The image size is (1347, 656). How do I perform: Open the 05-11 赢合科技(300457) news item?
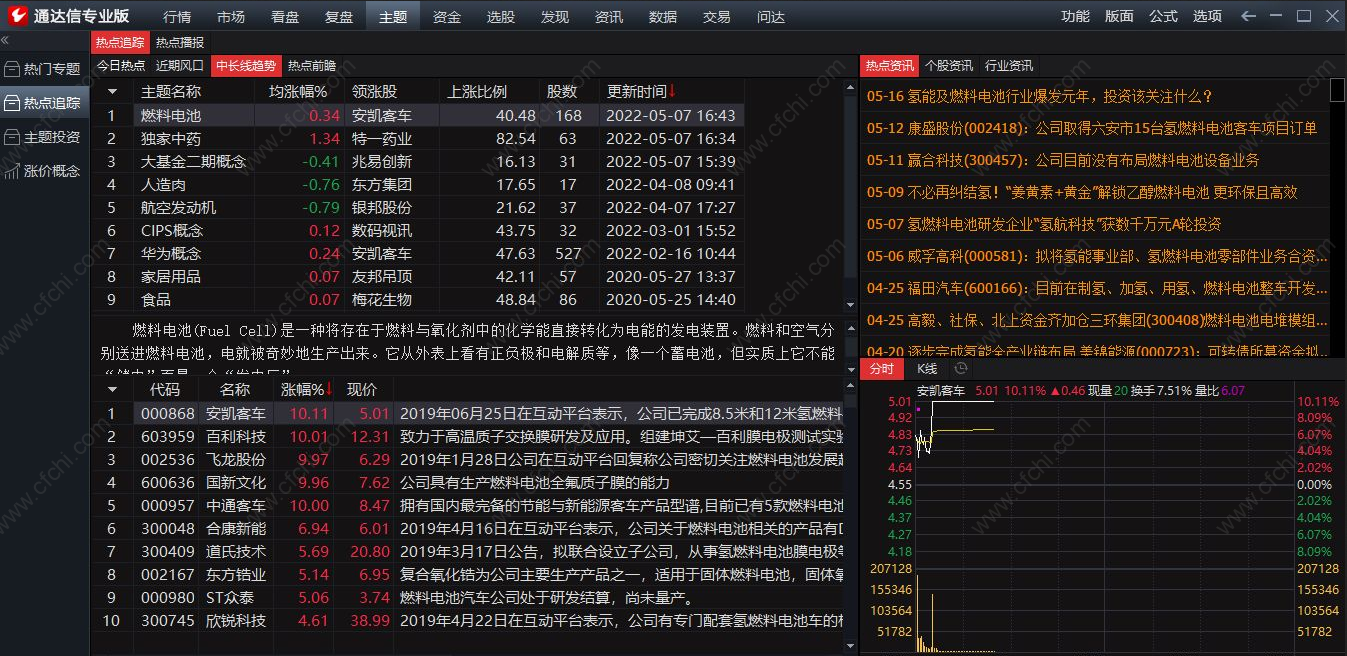coord(1063,160)
